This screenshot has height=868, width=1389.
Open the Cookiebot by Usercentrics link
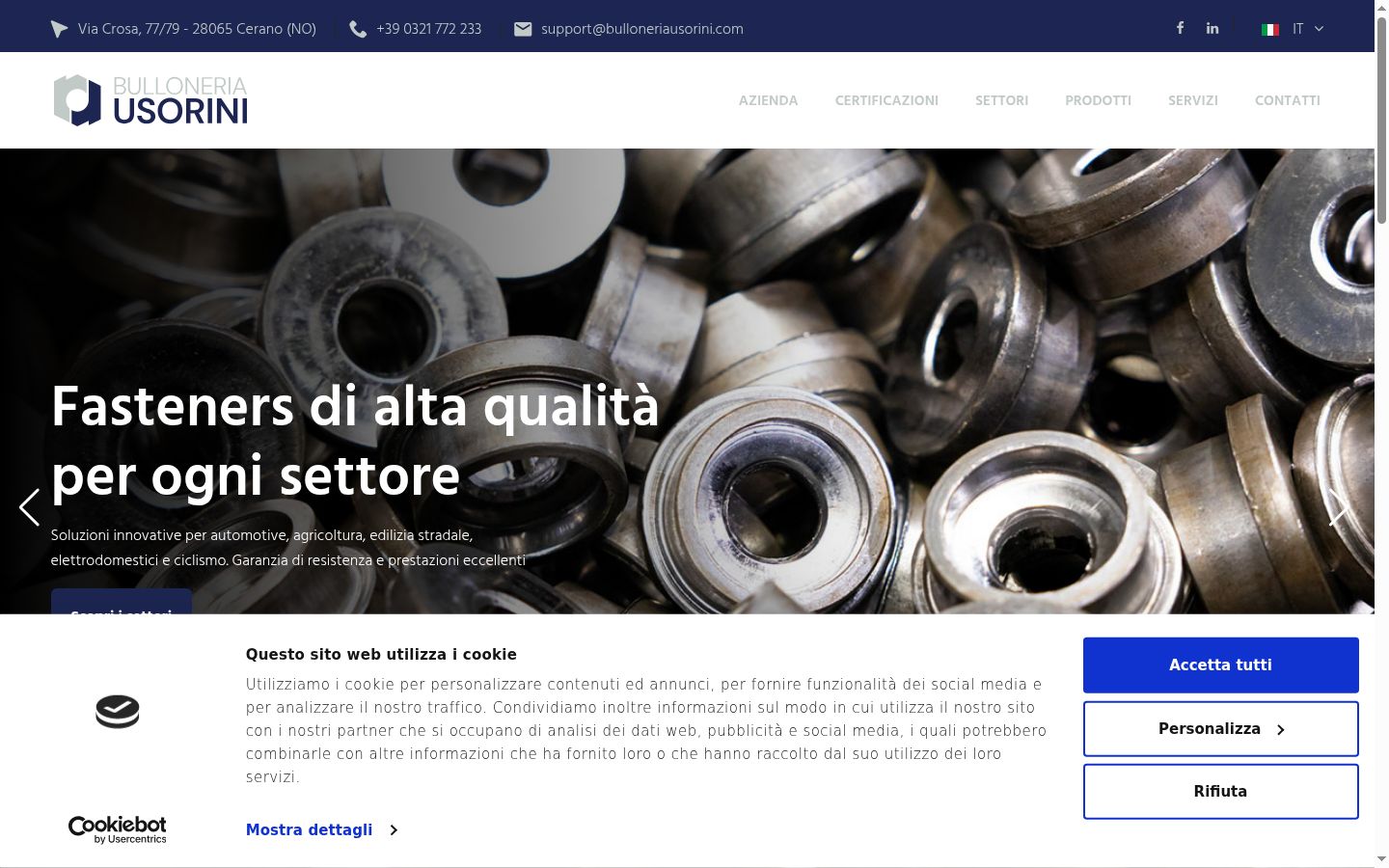point(118,829)
